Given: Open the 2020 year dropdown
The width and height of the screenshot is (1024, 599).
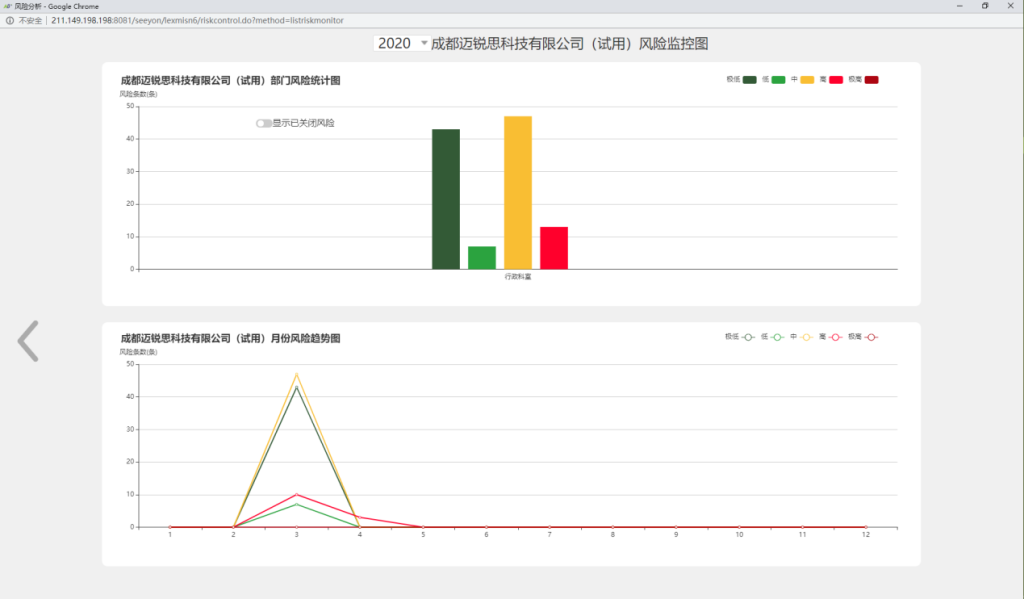Looking at the screenshot, I should tap(402, 43).
